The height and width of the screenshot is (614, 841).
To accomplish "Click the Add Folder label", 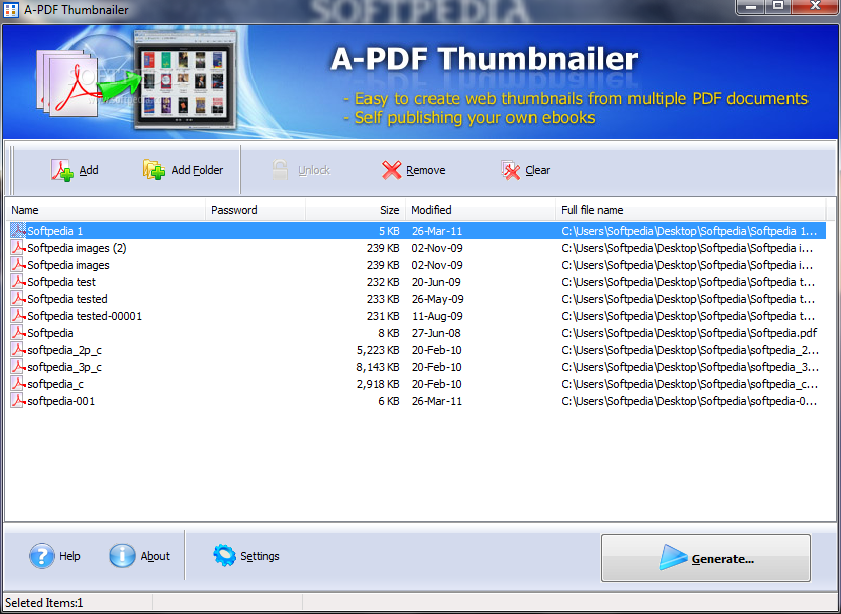I will (x=197, y=170).
